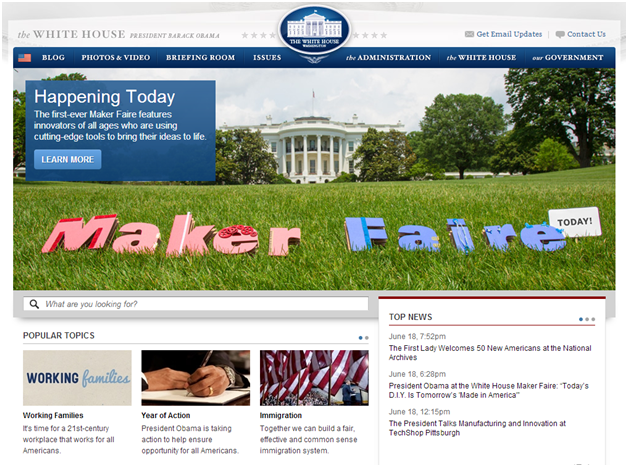Open the Year of Action thumbnail

coord(195,378)
